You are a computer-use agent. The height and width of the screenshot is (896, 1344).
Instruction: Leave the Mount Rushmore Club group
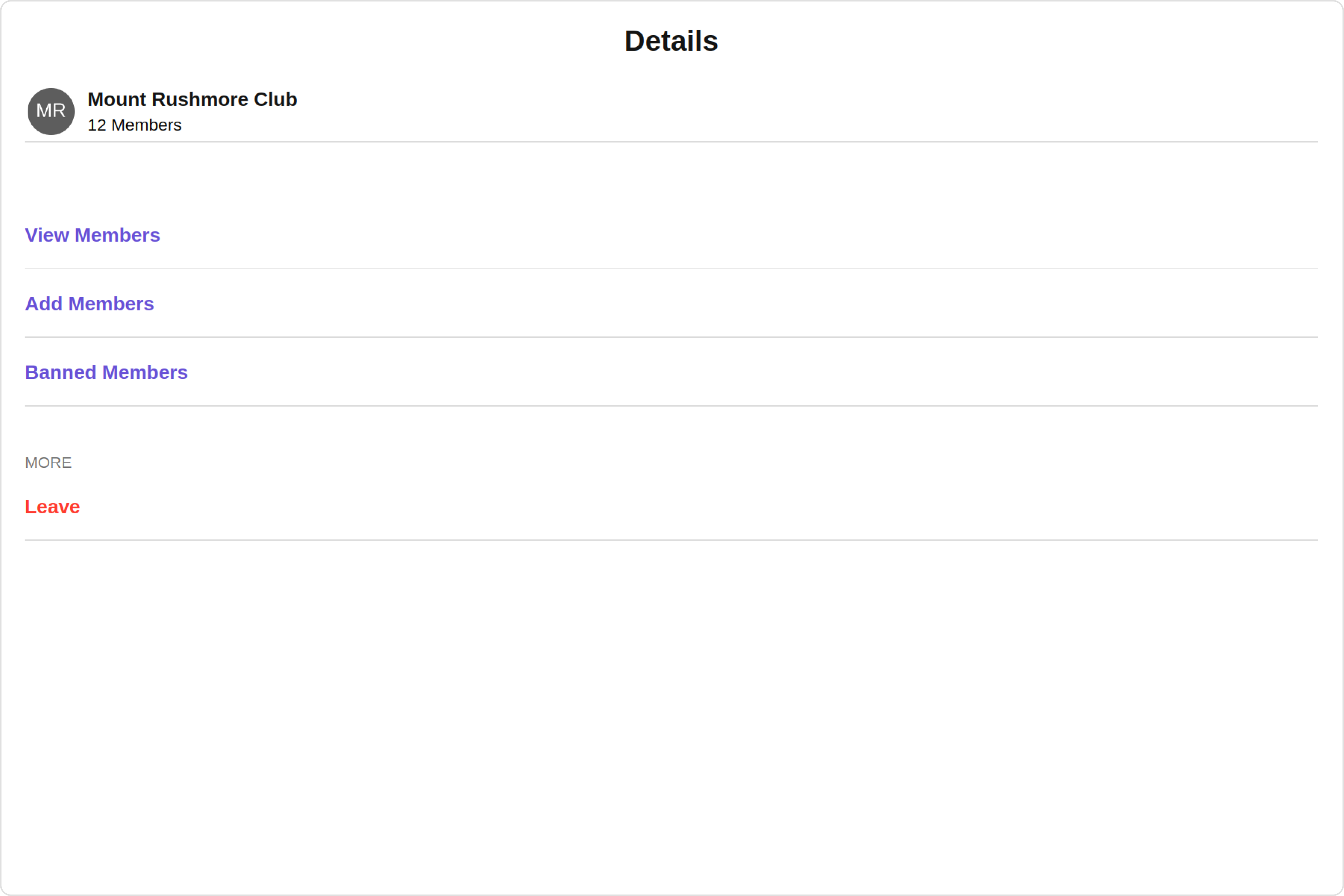[52, 507]
